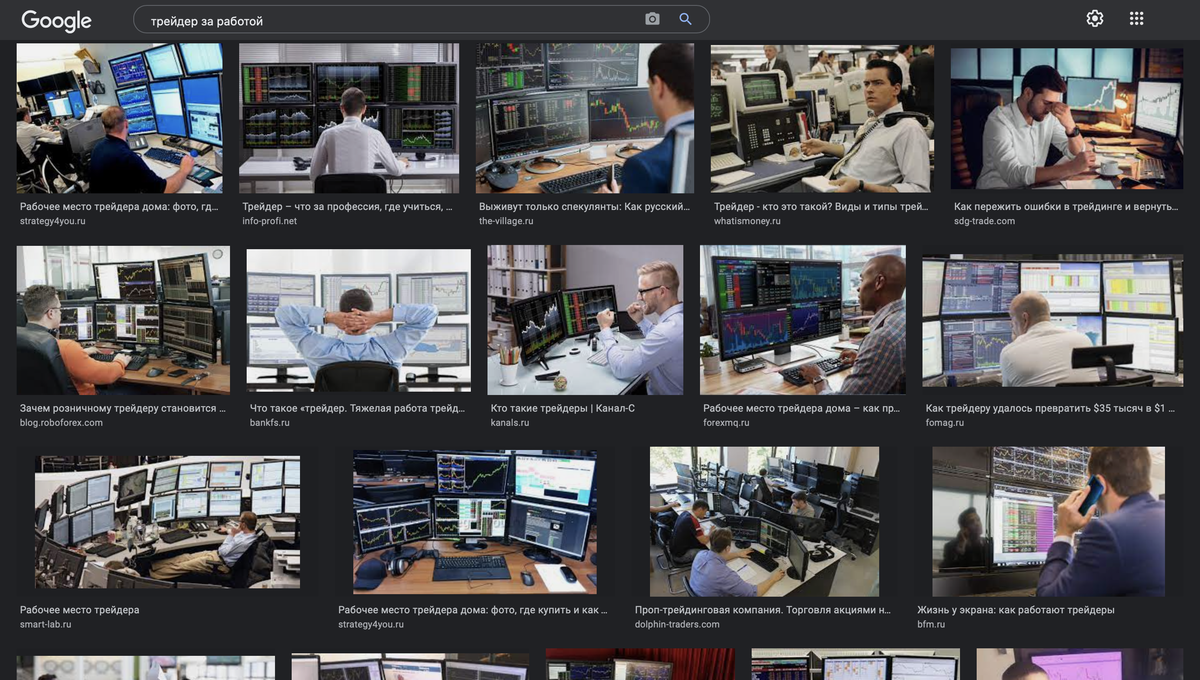The height and width of the screenshot is (680, 1200).
Task: Click title 'Проп-трейдинговая компания. Торговля акциями'
Action: tap(763, 610)
